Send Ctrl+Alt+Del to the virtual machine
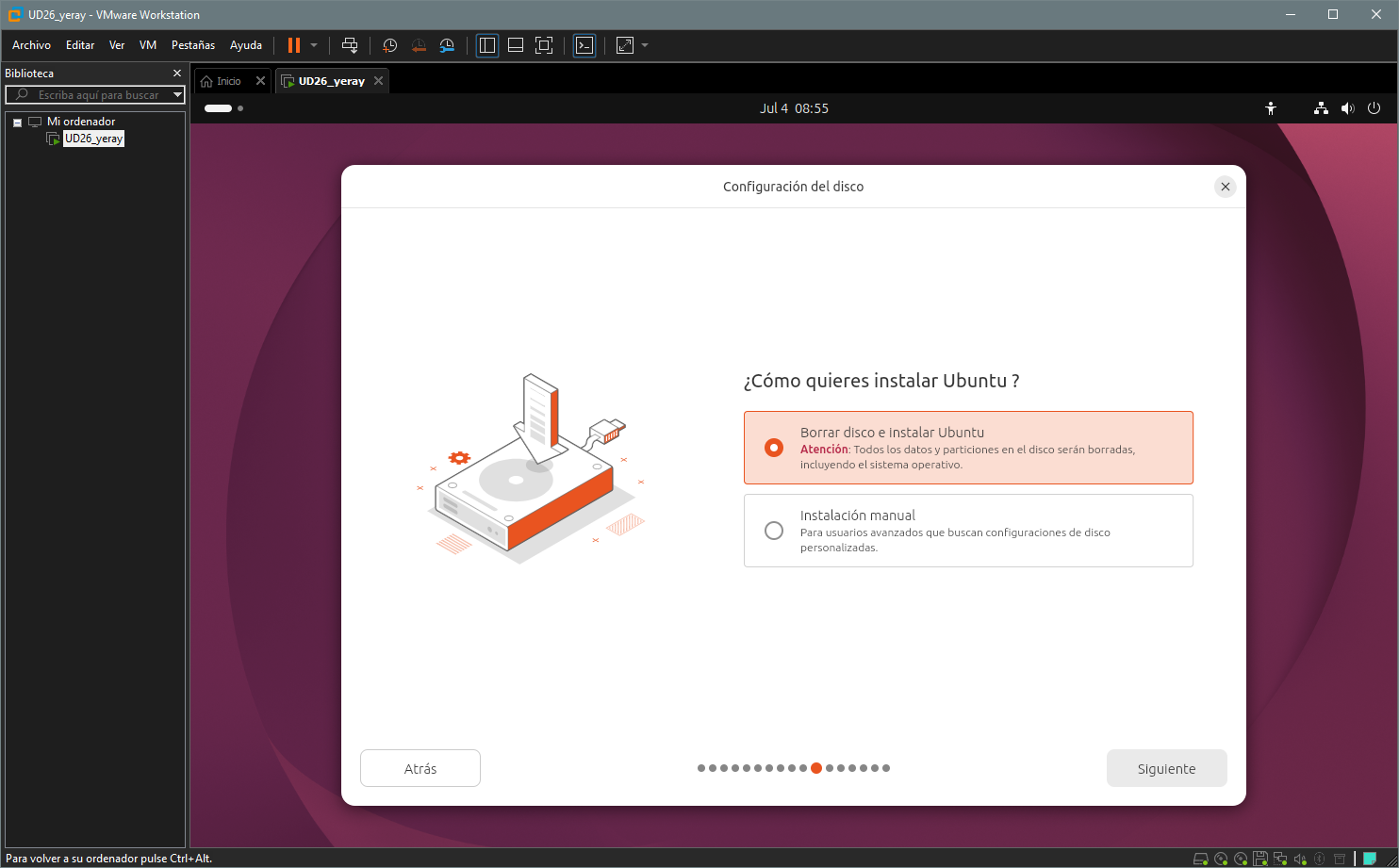 click(x=350, y=45)
